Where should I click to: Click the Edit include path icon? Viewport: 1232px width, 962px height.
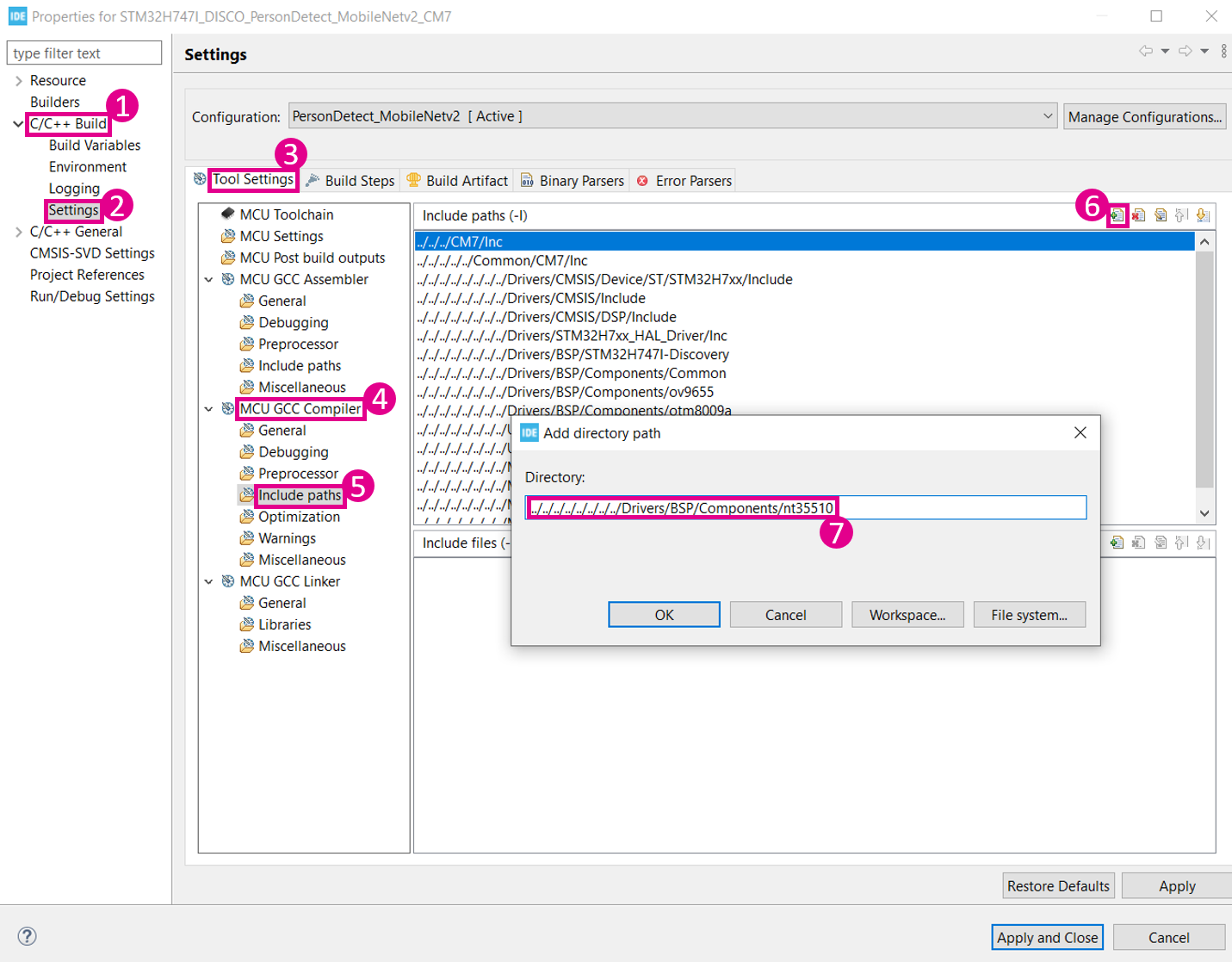(1161, 215)
